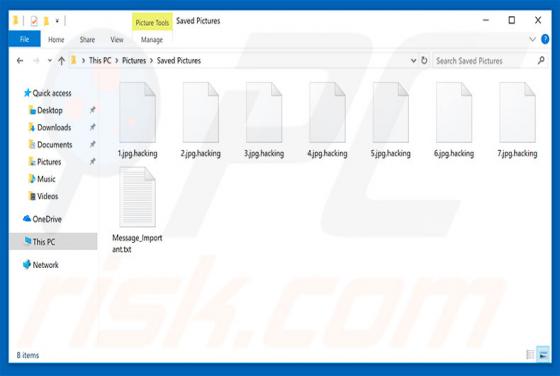This screenshot has height=376, width=560.
Task: Open OneDrive in navigation pane
Action: (x=47, y=219)
